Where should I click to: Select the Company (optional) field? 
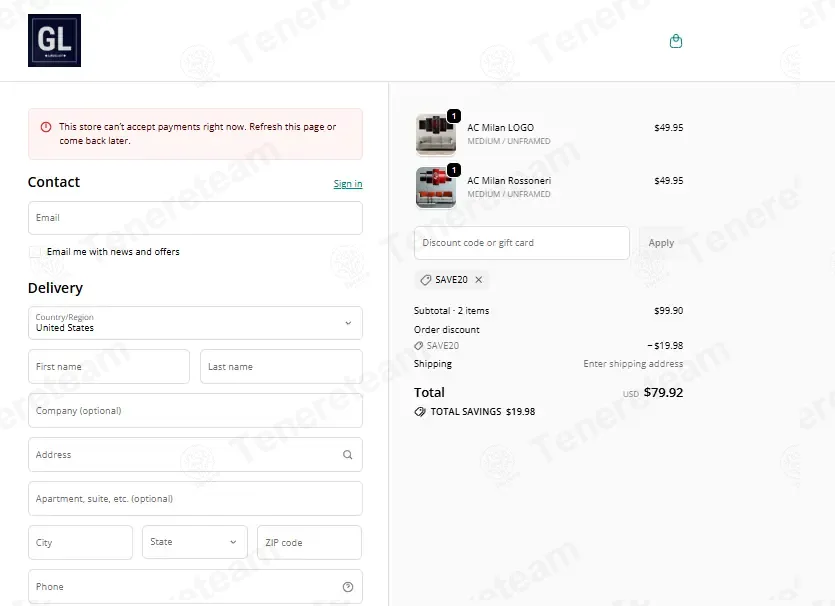[x=195, y=411]
